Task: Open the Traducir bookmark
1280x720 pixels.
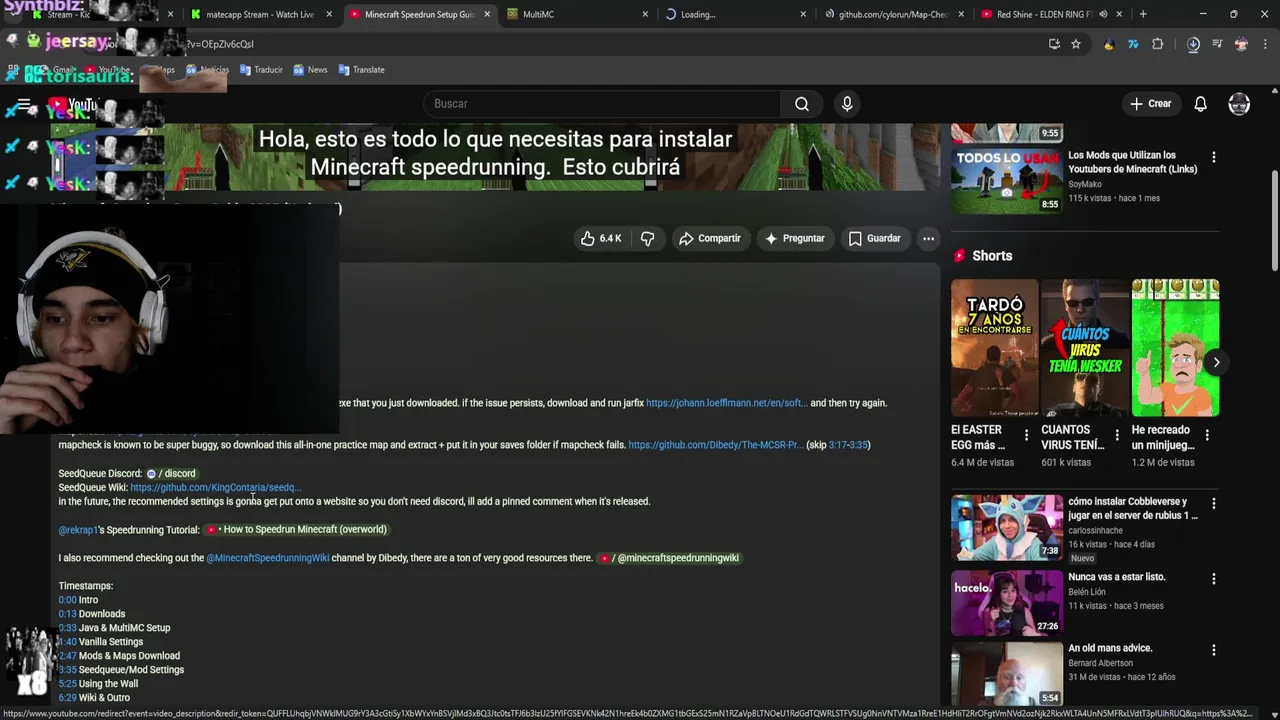Action: [x=260, y=70]
